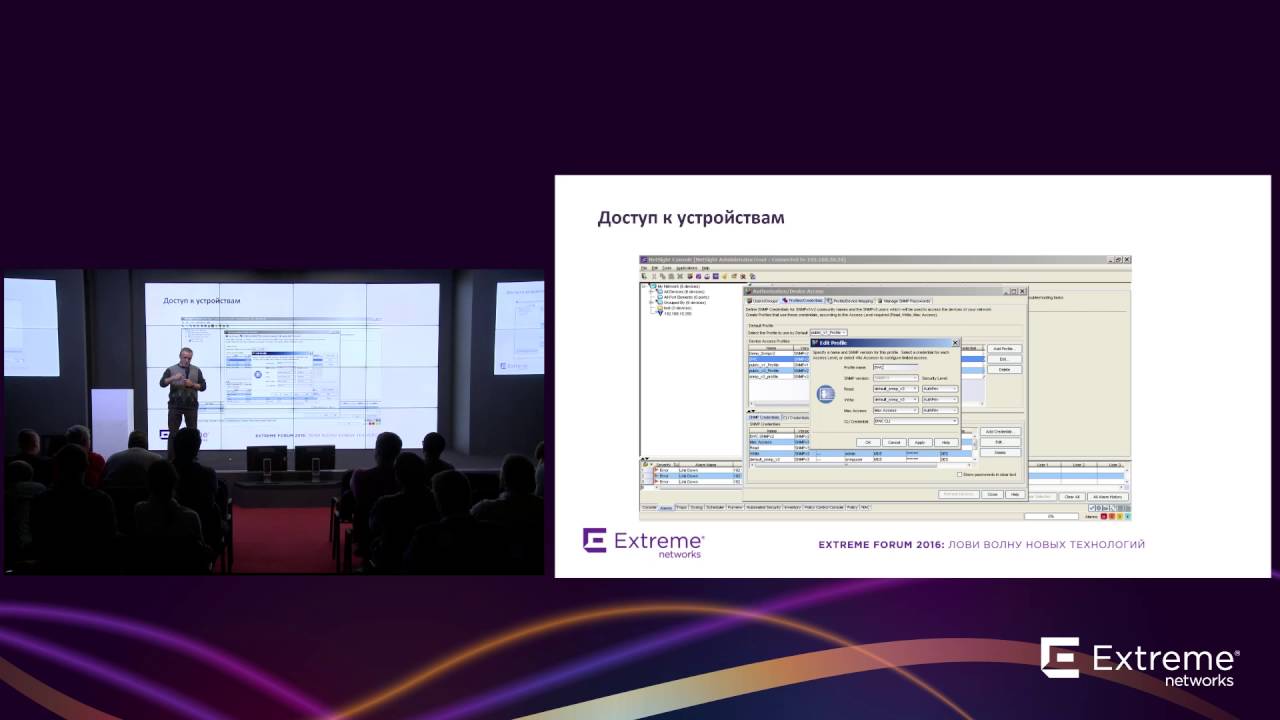Expand the Grouped By tree node
This screenshot has width=1280, height=720.
651,302
